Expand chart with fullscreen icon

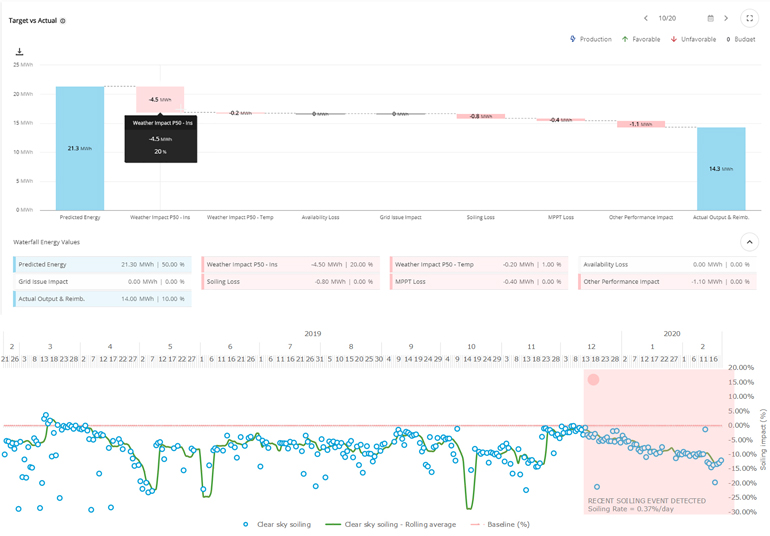pyautogui.click(x=749, y=18)
